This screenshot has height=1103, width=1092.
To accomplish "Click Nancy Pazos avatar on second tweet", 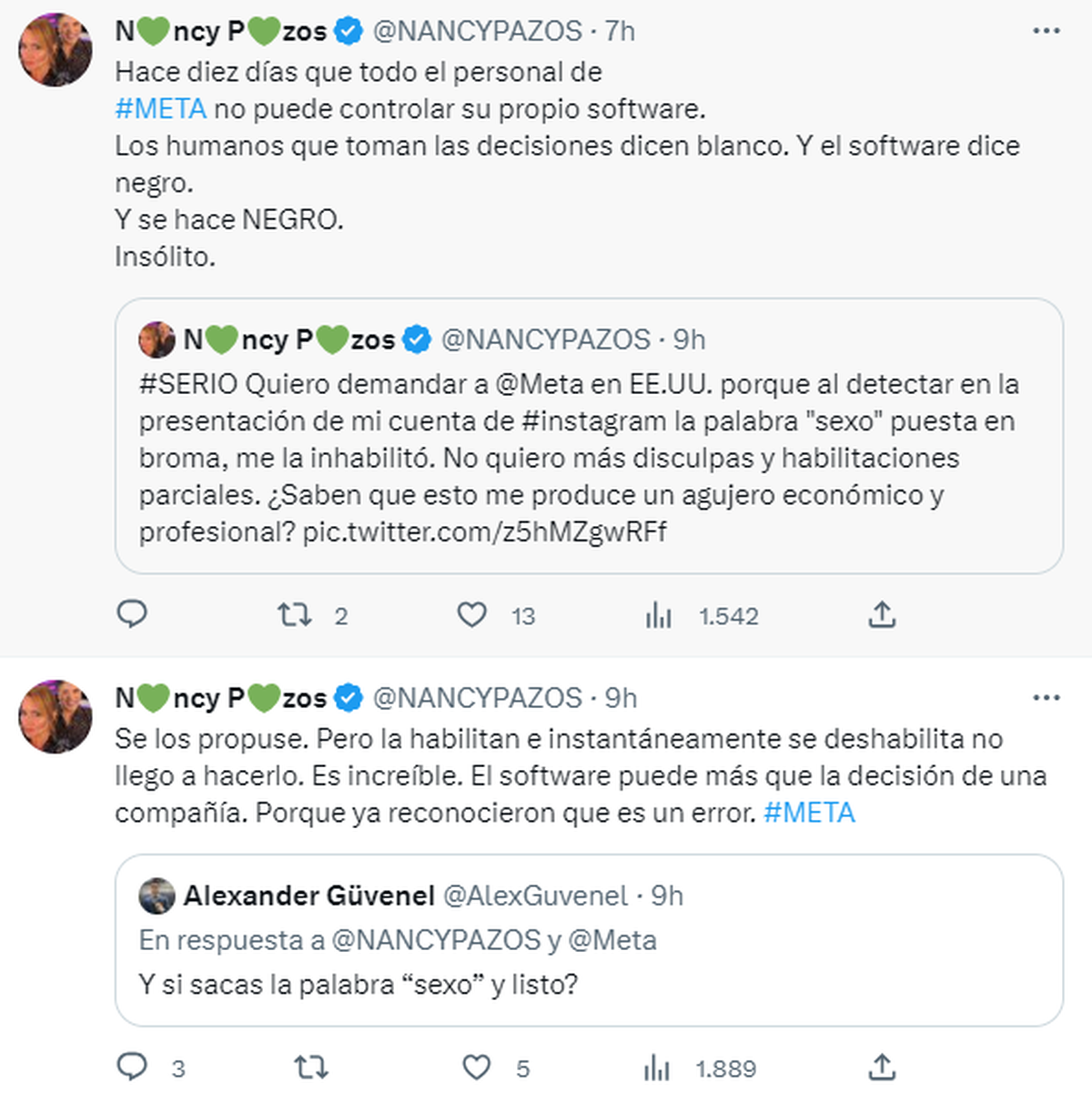I will pyautogui.click(x=56, y=716).
